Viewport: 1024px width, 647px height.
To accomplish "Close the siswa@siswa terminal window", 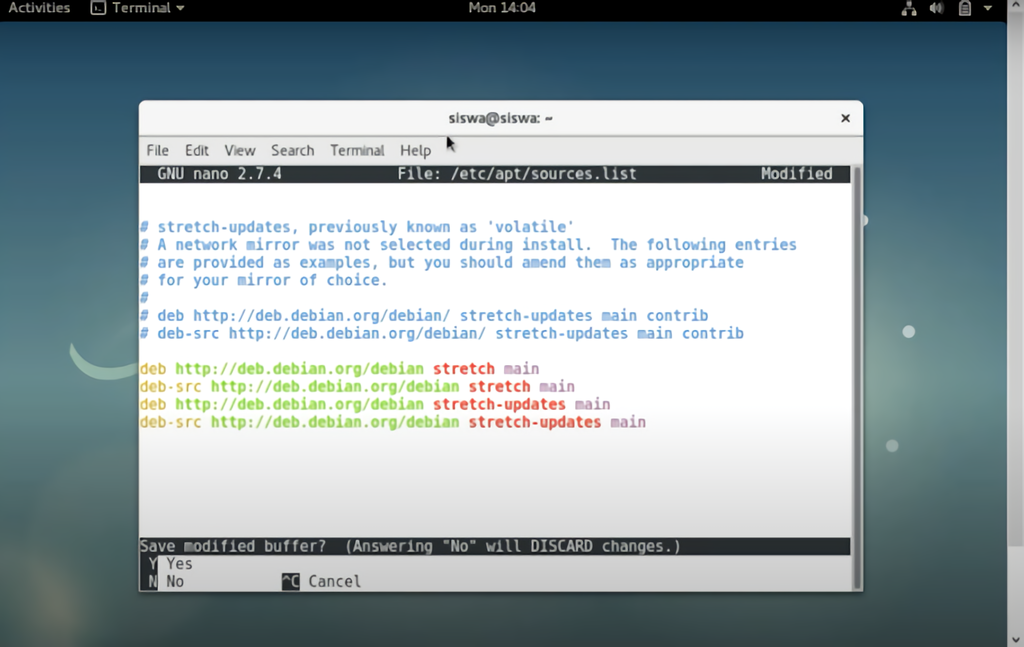I will click(845, 118).
